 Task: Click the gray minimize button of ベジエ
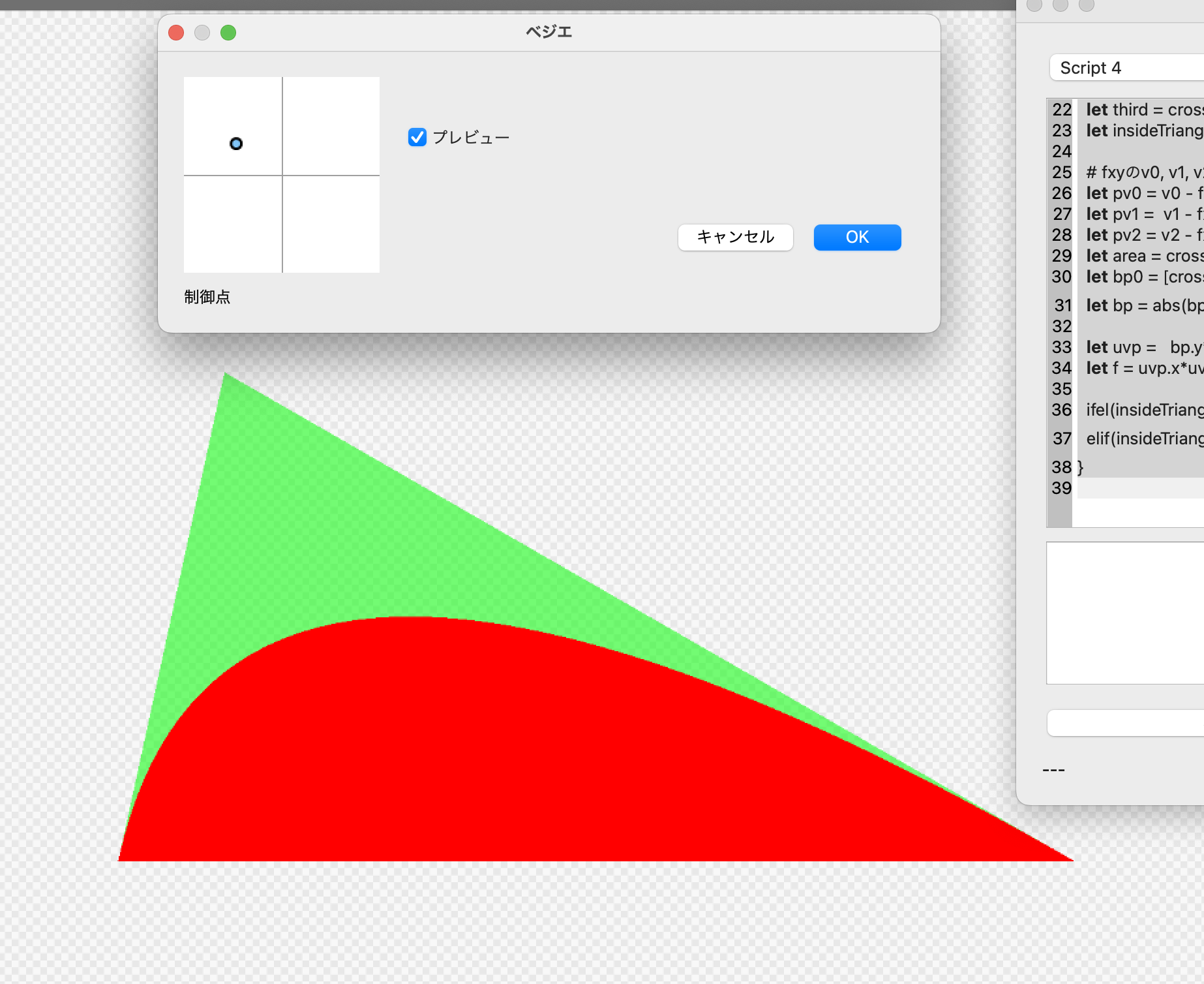202,33
